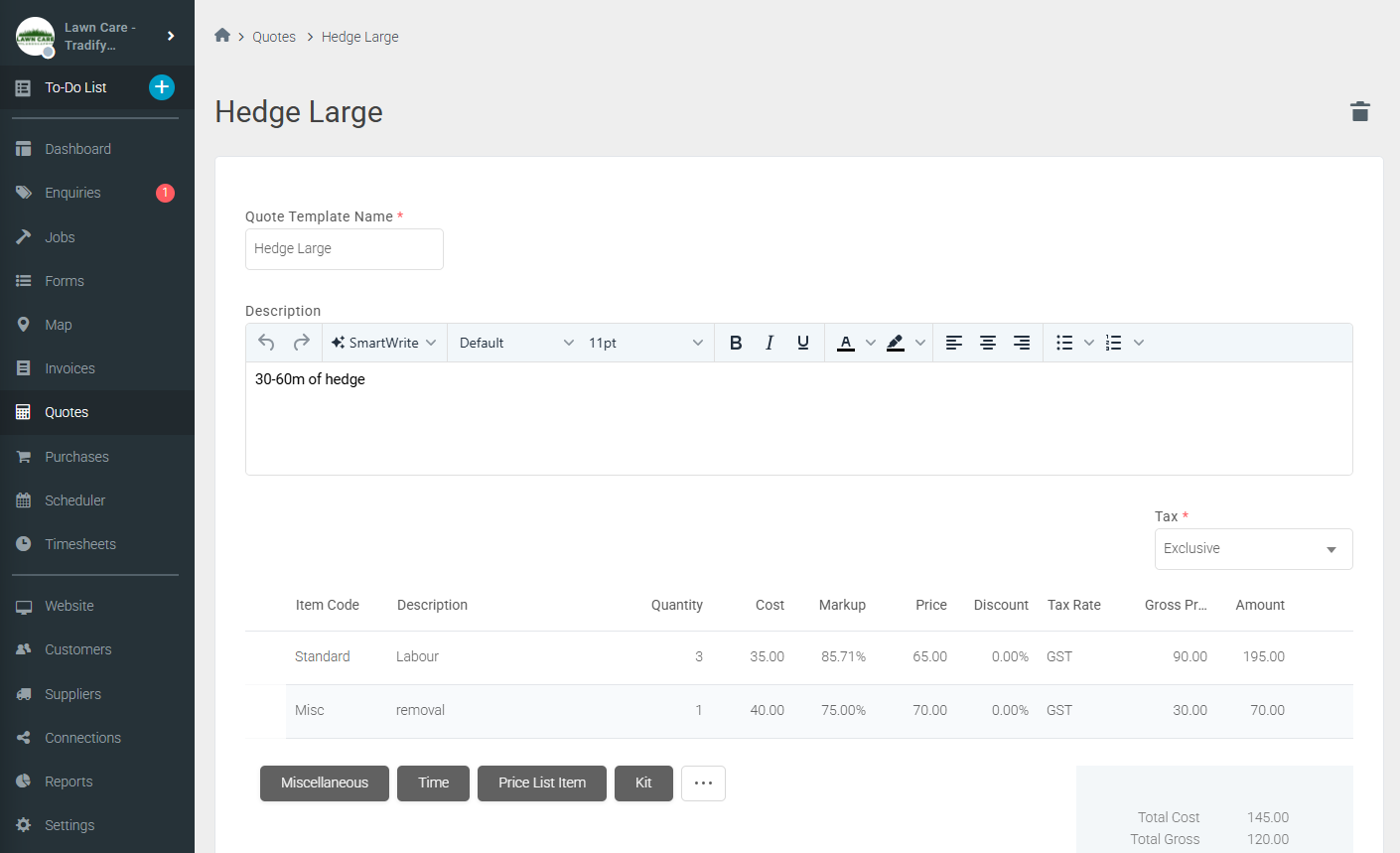Viewport: 1400px width, 853px height.
Task: Open the 11pt font size dropdown
Action: point(645,343)
